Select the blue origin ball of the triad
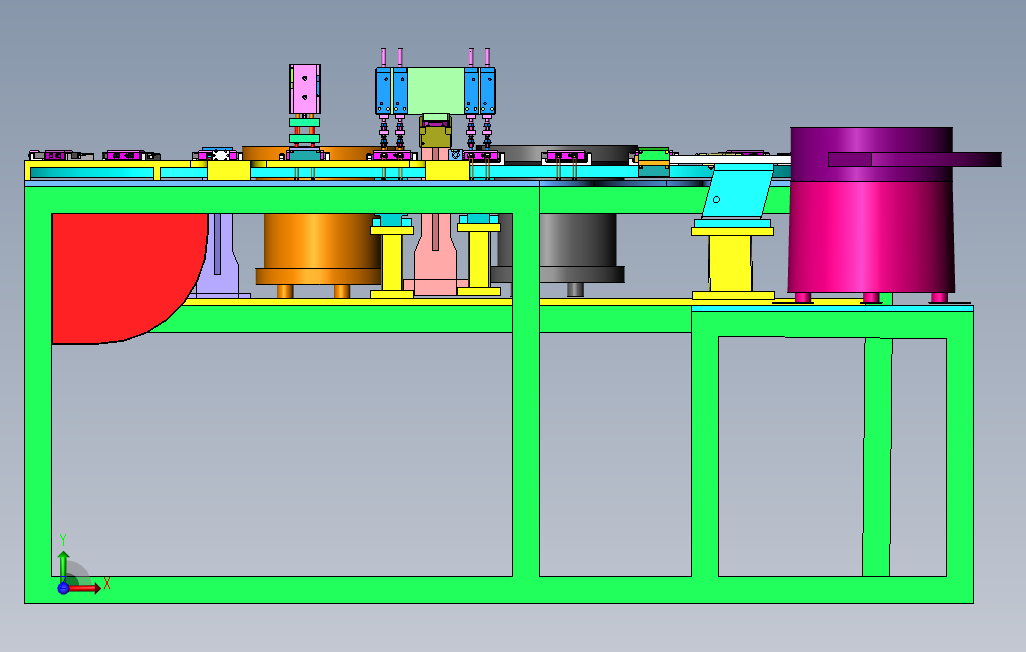This screenshot has width=1026, height=652. coord(63,589)
